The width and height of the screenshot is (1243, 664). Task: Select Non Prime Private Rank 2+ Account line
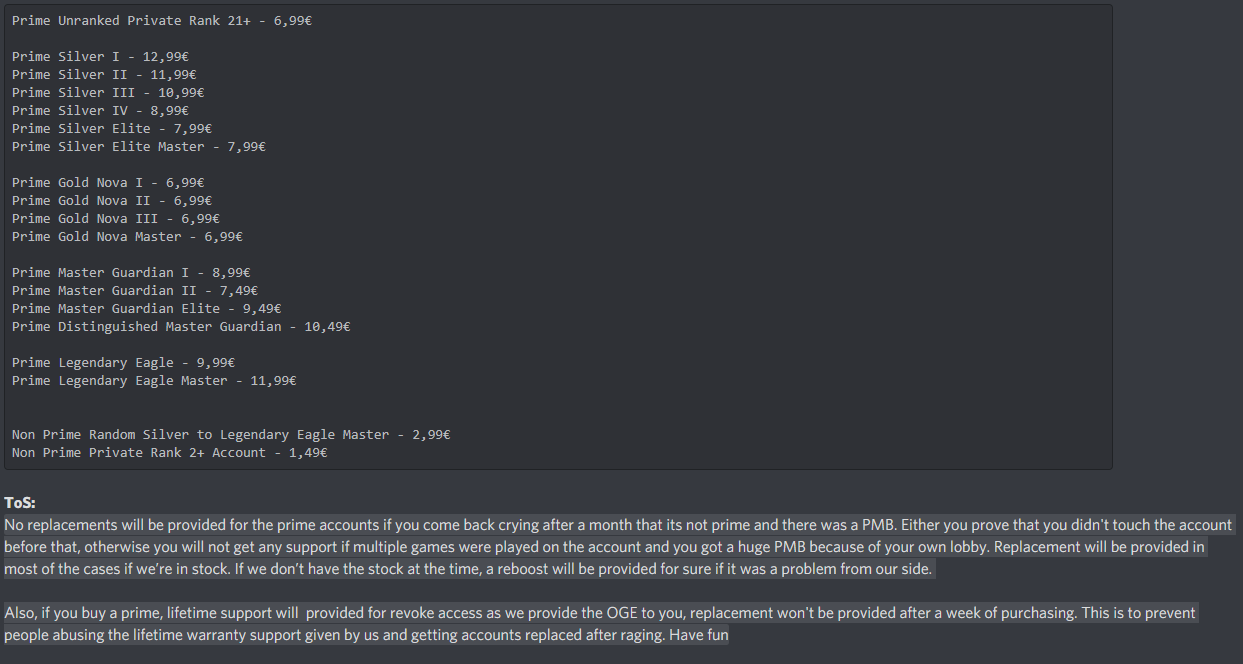(x=170, y=453)
